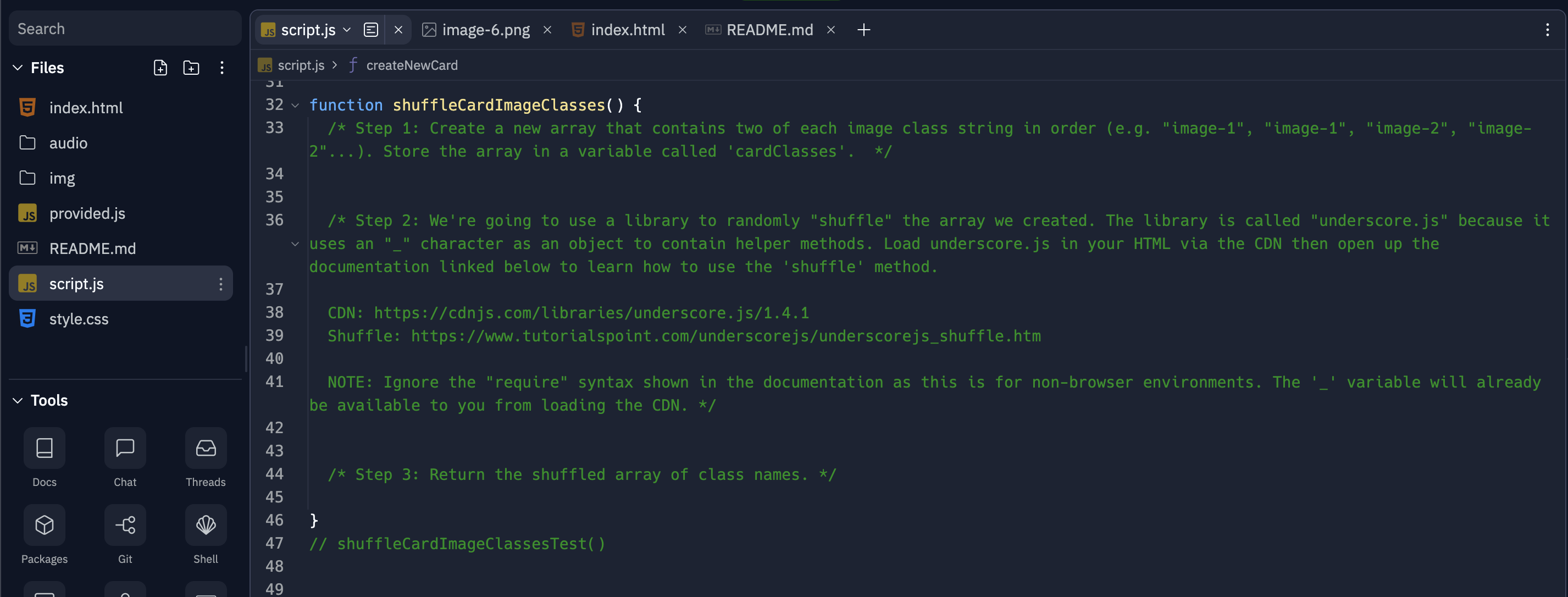Switch to the README.md tab
This screenshot has width=1568, height=597.
pyautogui.click(x=769, y=30)
